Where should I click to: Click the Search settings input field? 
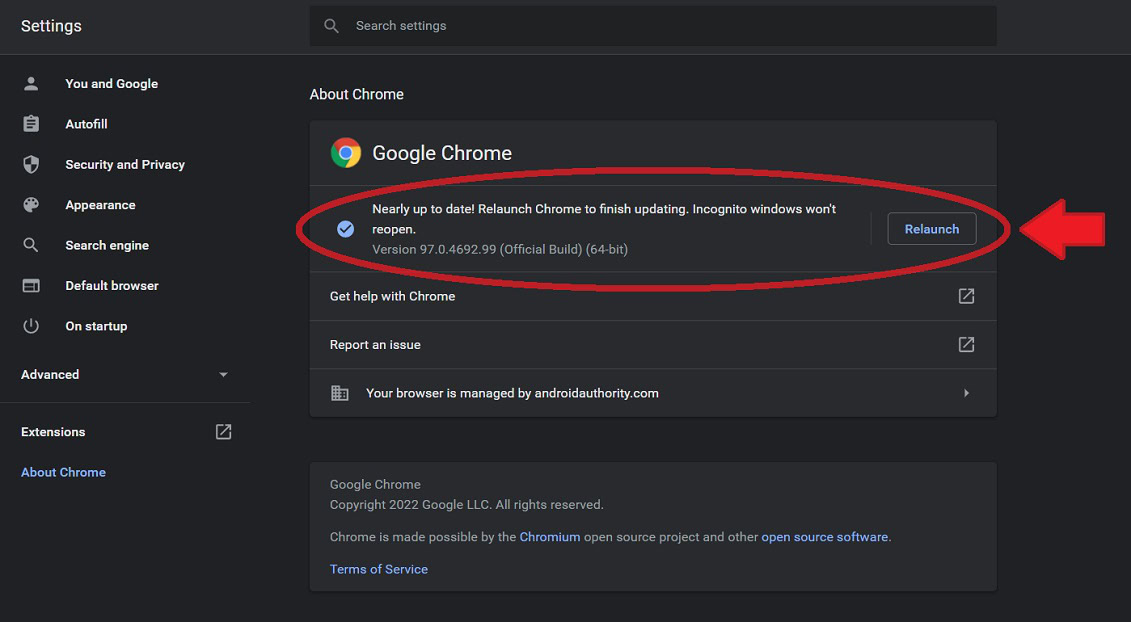pyautogui.click(x=652, y=25)
